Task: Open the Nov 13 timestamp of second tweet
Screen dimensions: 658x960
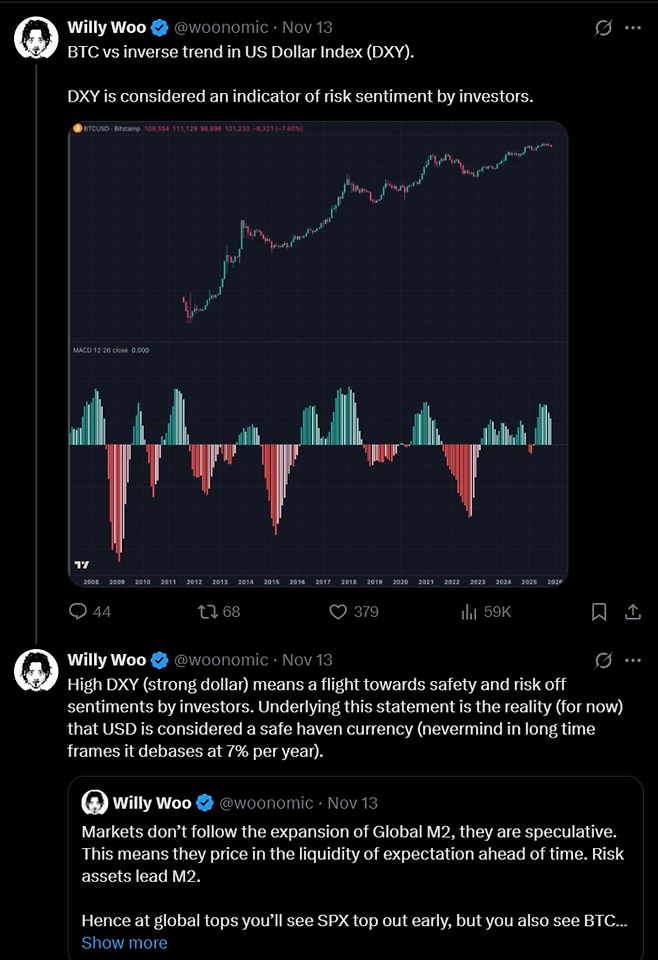Action: (307, 660)
